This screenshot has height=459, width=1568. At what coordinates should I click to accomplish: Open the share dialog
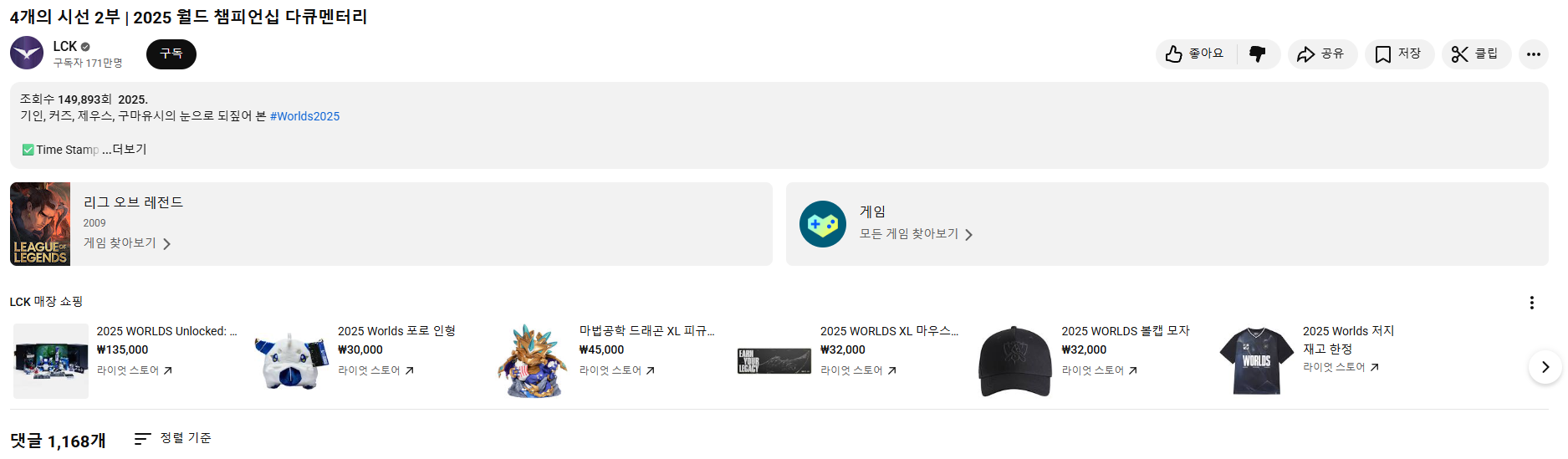pyautogui.click(x=1320, y=54)
